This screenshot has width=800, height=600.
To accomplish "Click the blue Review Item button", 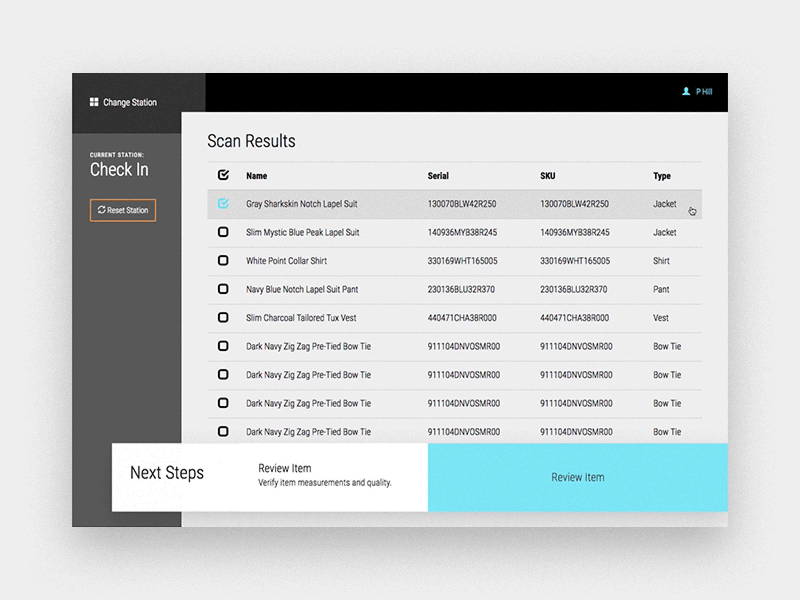I will tap(578, 478).
